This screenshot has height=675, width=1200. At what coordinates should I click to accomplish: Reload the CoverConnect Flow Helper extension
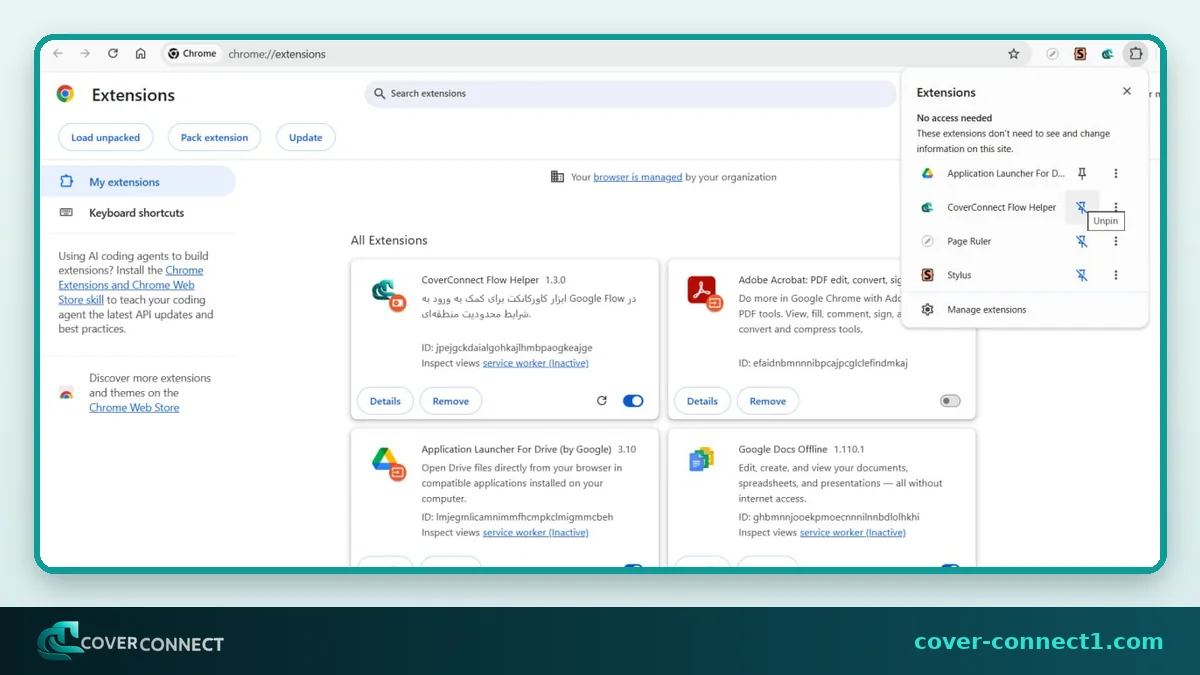602,401
